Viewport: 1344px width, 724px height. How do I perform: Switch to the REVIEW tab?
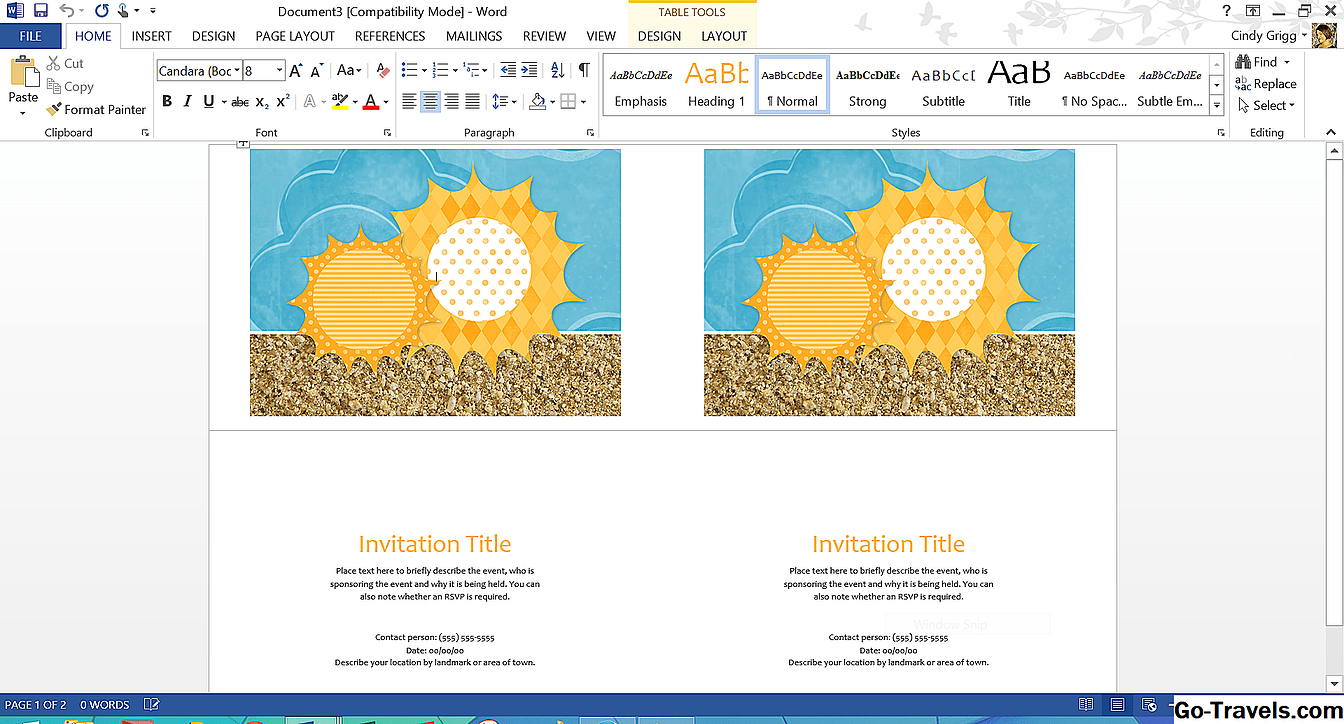(x=544, y=36)
